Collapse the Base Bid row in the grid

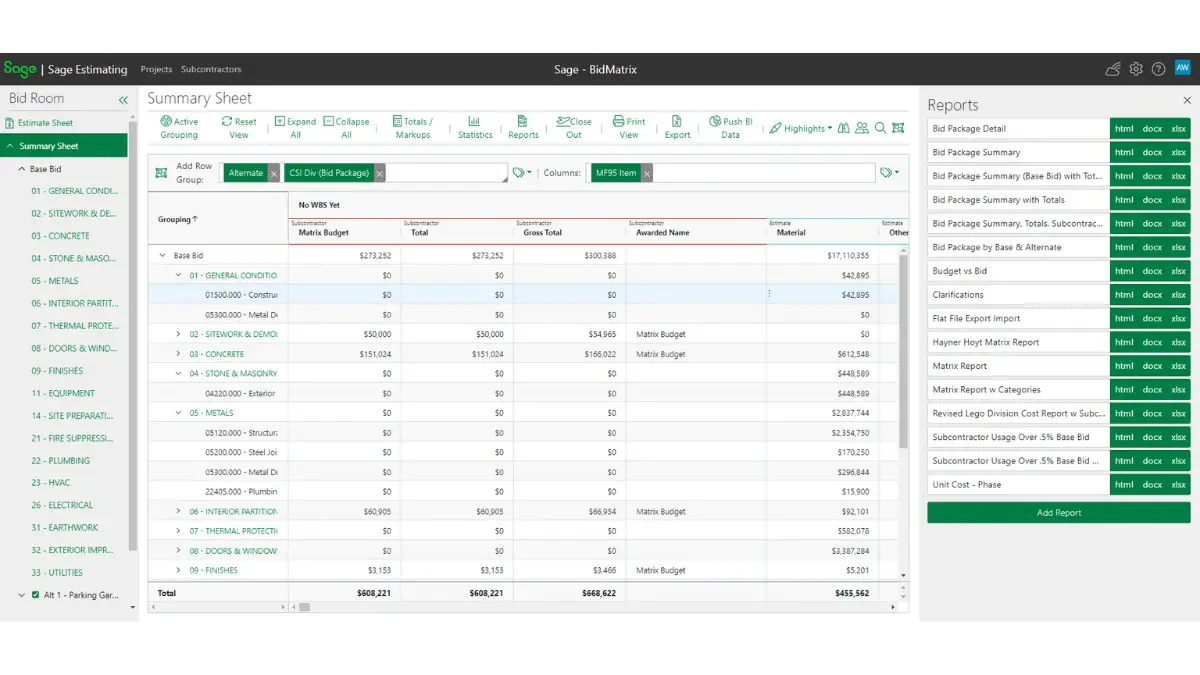[163, 255]
